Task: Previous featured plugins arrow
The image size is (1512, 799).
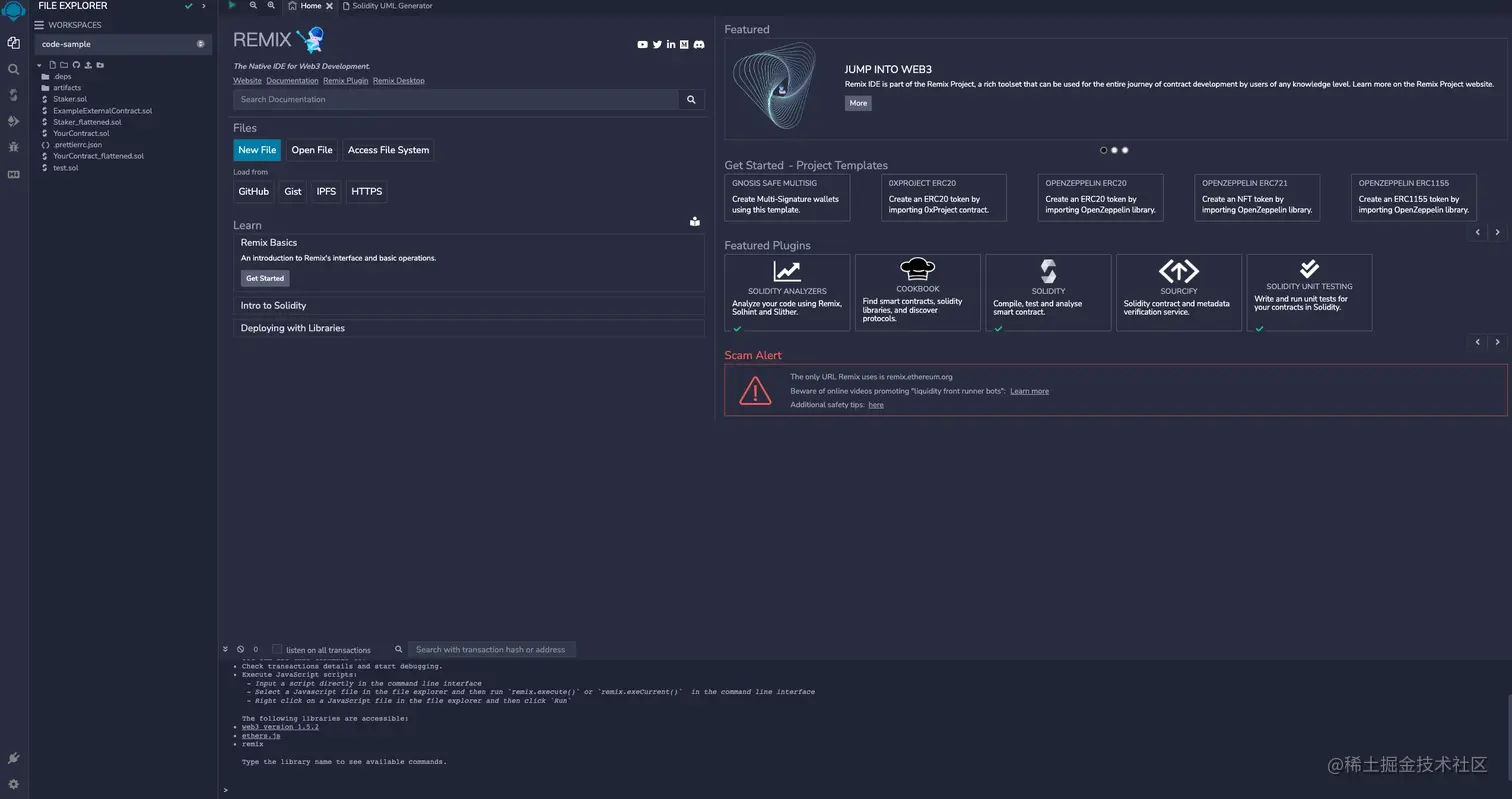Action: (1478, 342)
